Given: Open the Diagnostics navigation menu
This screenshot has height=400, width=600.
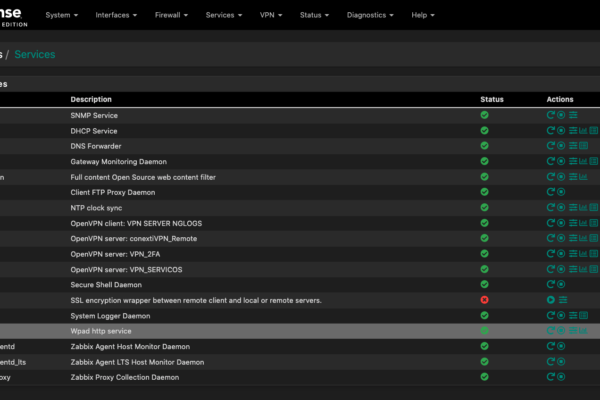Looking at the screenshot, I should click(370, 15).
